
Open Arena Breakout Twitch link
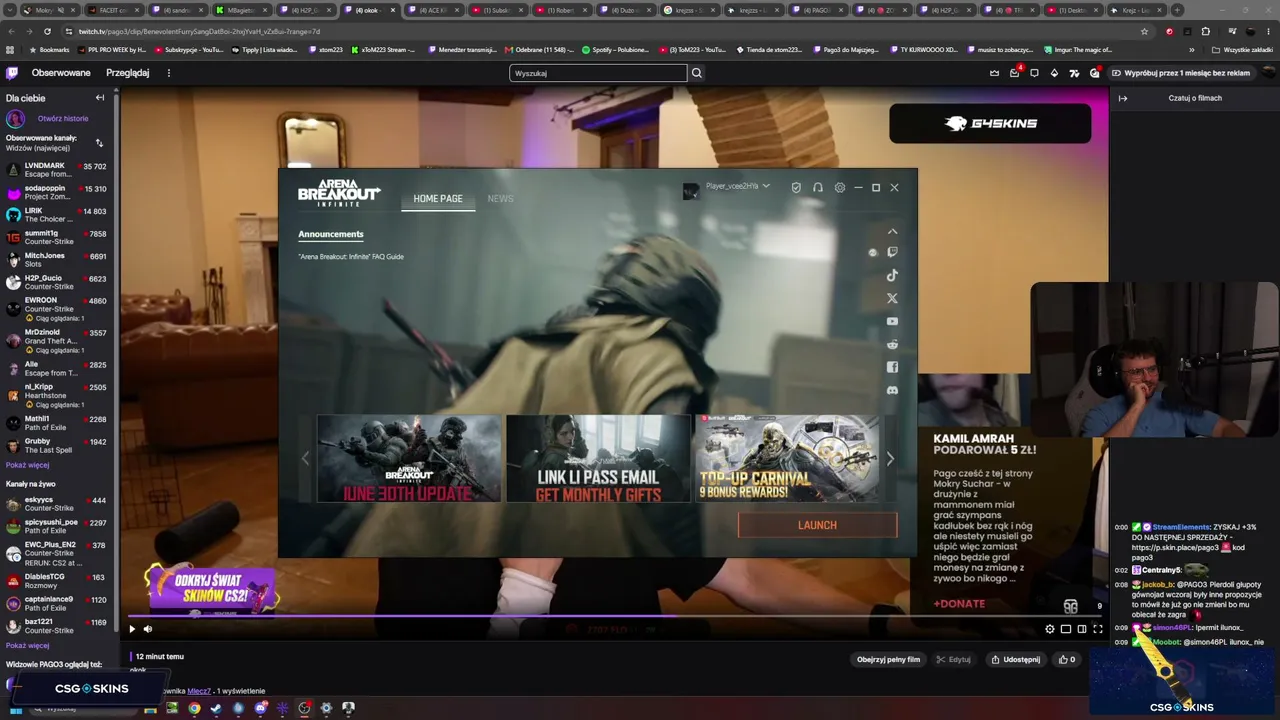point(892,252)
